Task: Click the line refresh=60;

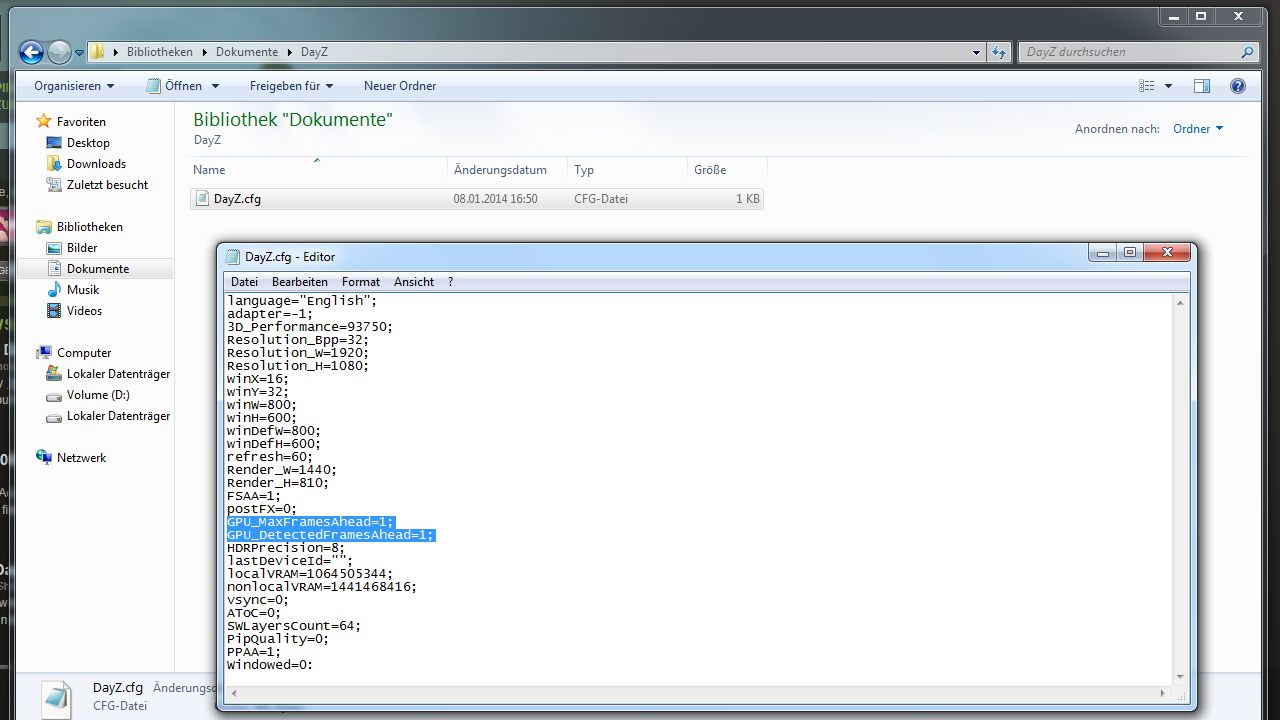Action: pos(269,457)
